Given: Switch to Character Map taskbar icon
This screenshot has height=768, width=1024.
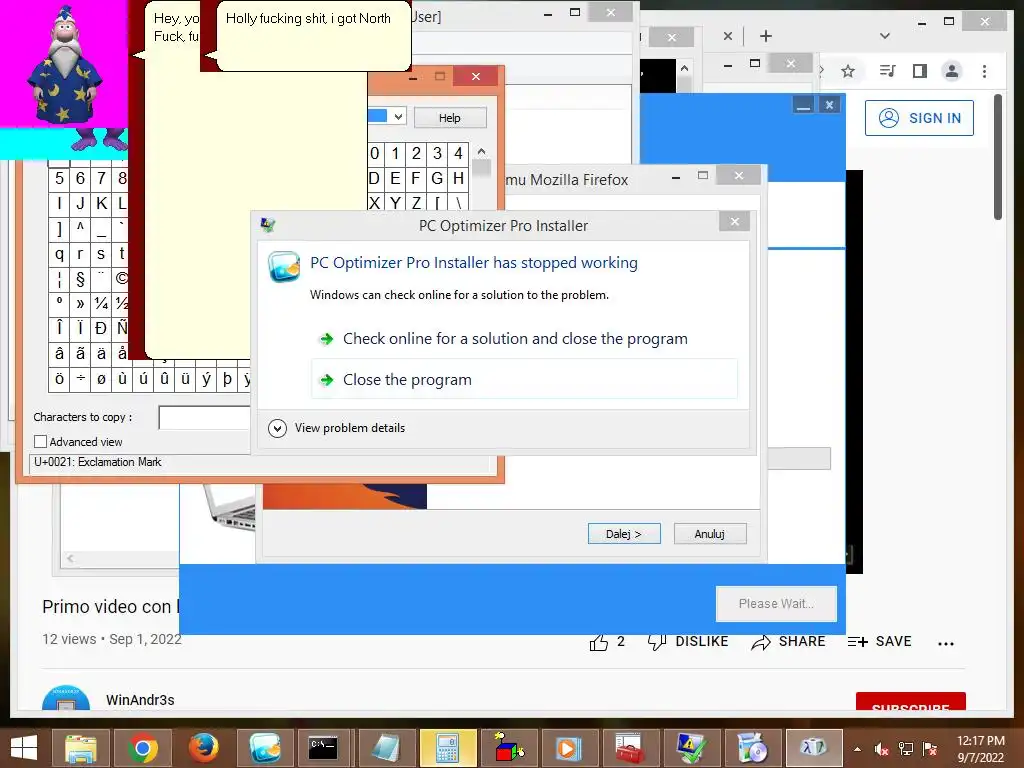Looking at the screenshot, I should pyautogui.click(x=814, y=748).
